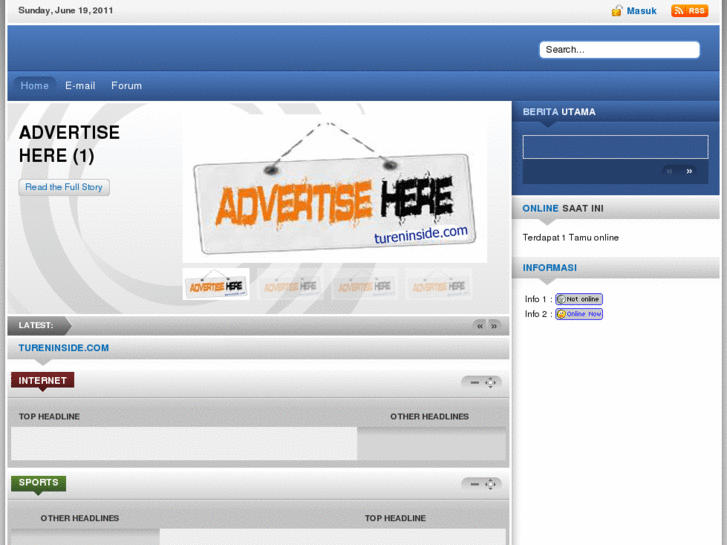727x545 pixels.
Task: Collapse the Sports section with minus icon
Action: click(x=474, y=484)
